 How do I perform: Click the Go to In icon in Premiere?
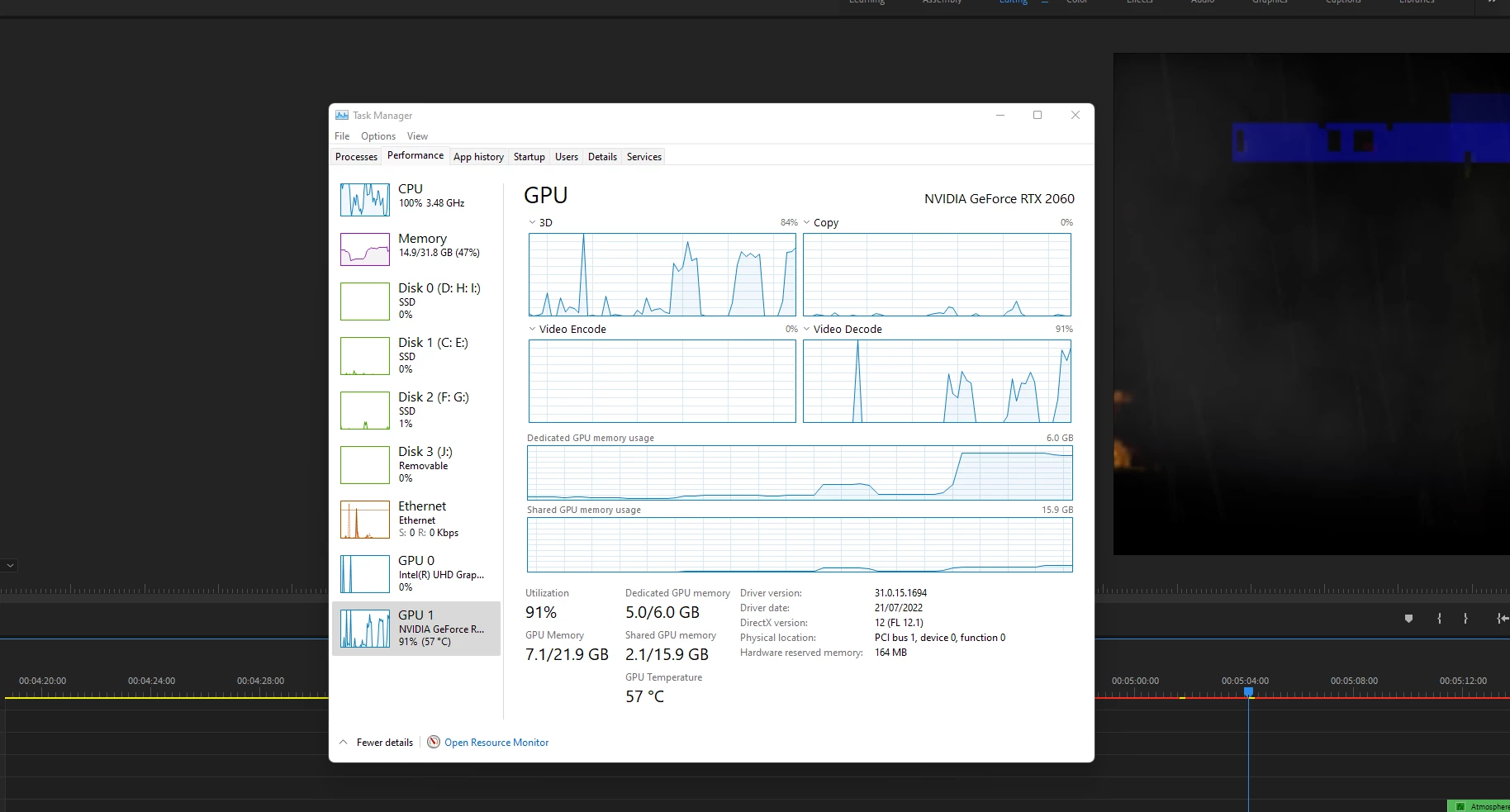pyautogui.click(x=1503, y=619)
